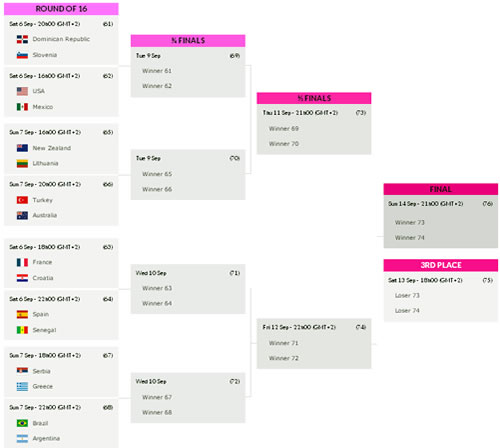Open the Australia team link
Image resolution: width=500 pixels, height=448 pixels.
coord(45,215)
